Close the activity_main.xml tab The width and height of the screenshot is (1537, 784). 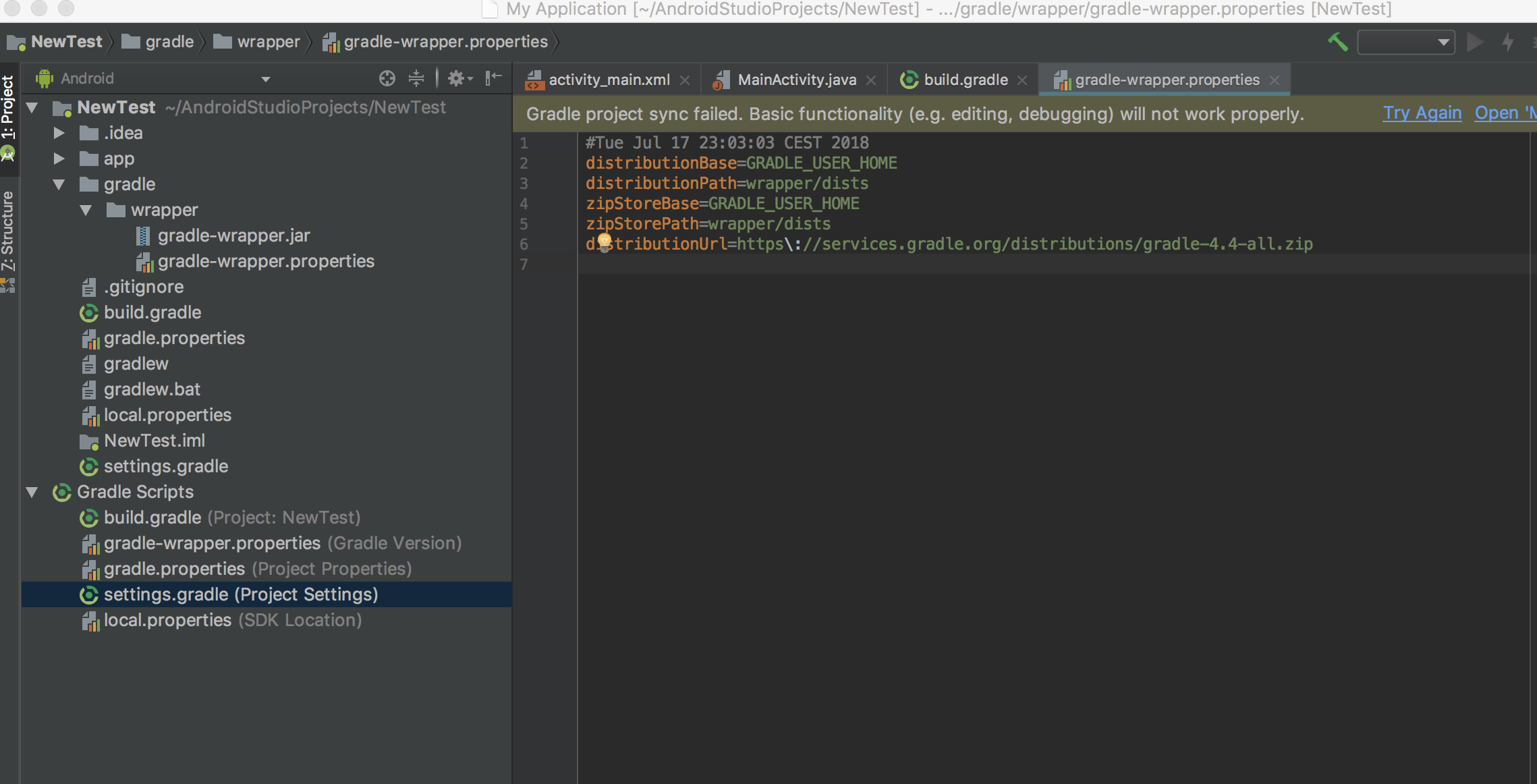685,80
